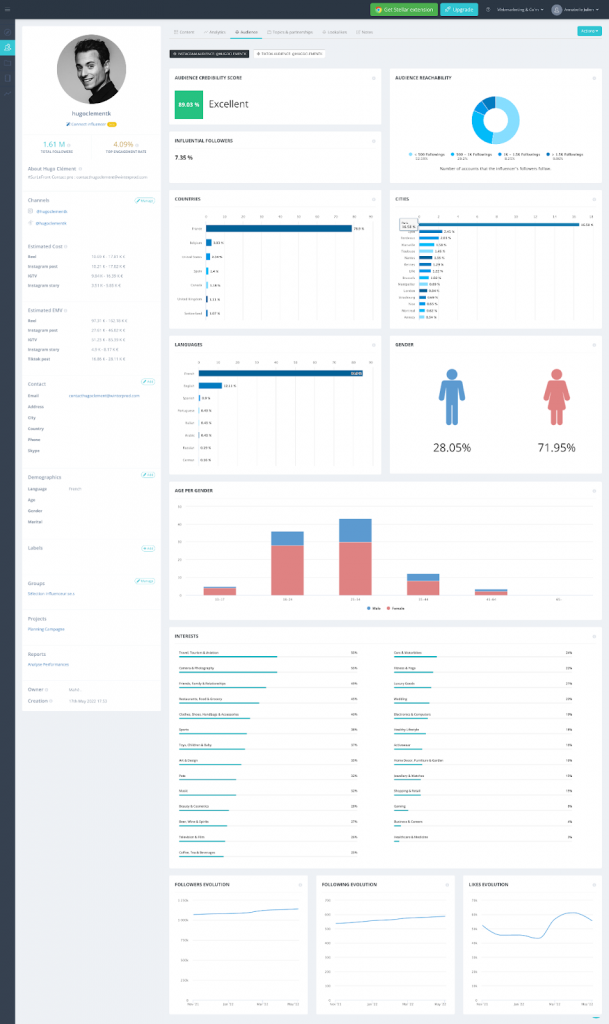Image resolution: width=609 pixels, height=1024 pixels.
Task: Open the Actions dropdown button
Action: 589,31
